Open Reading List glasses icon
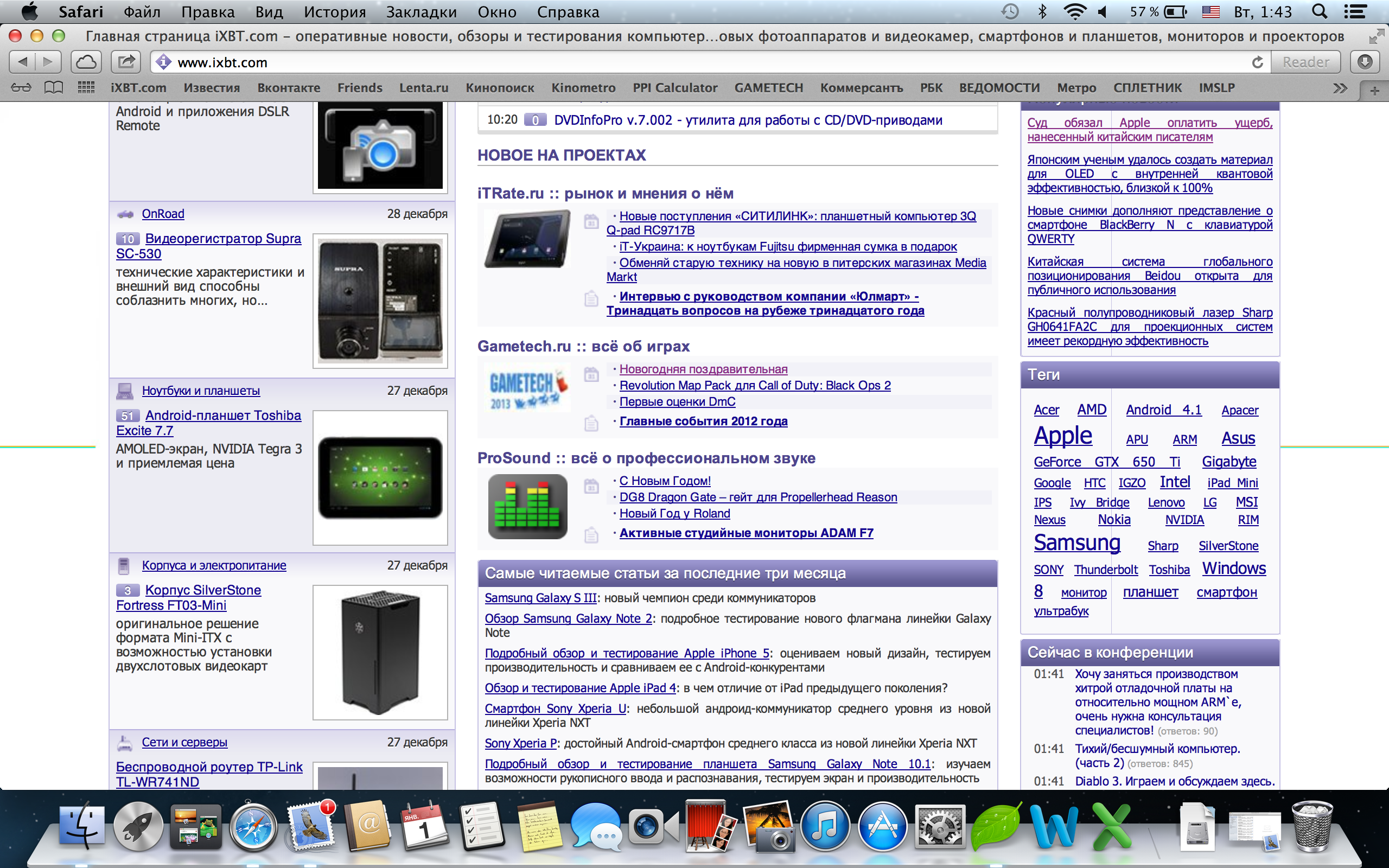 point(21,88)
